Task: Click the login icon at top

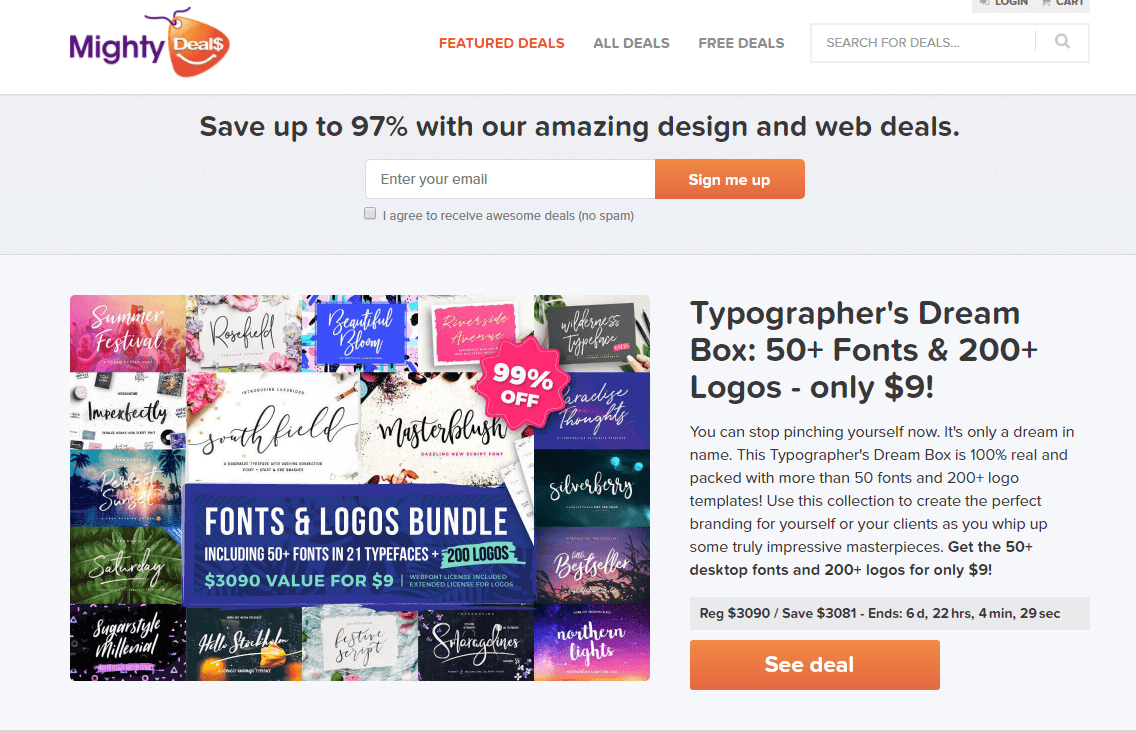Action: coord(985,3)
